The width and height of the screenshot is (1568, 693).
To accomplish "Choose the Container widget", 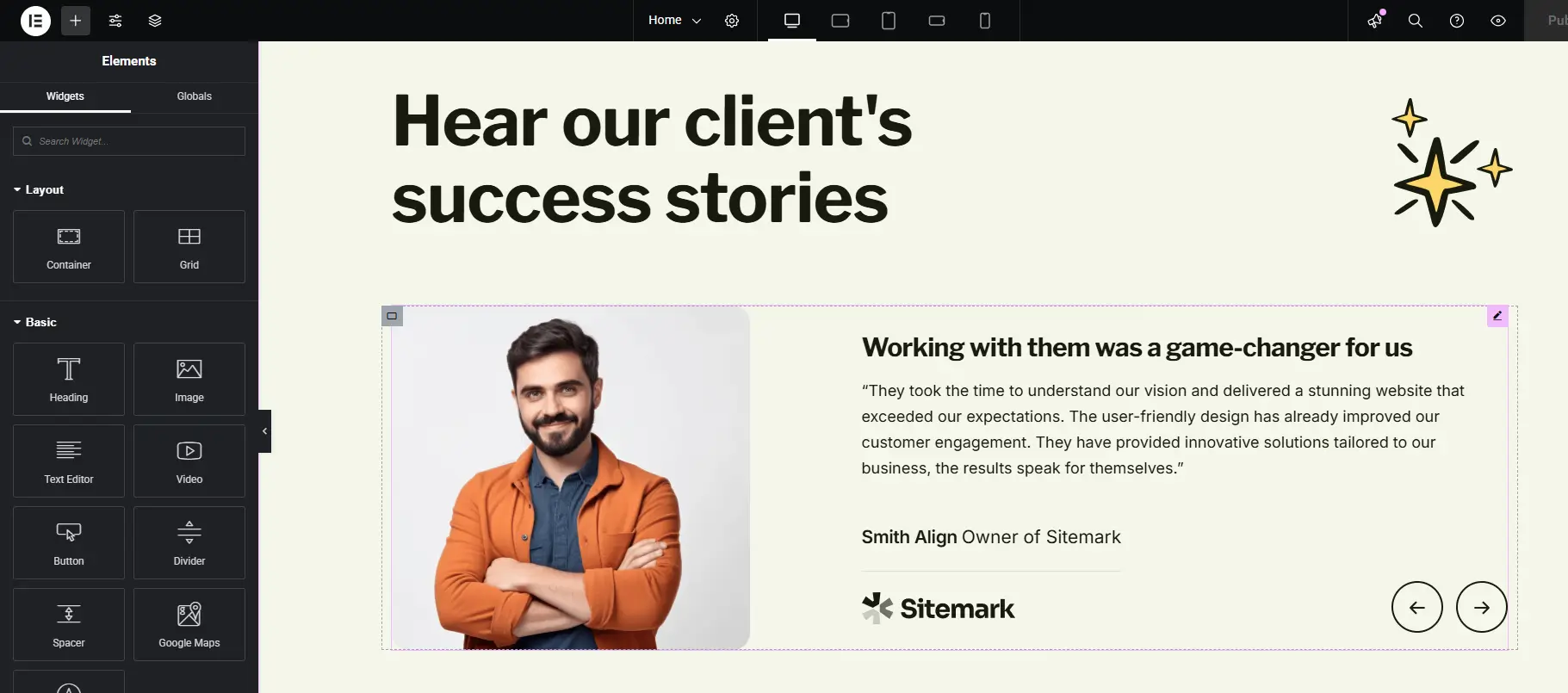I will pos(69,246).
